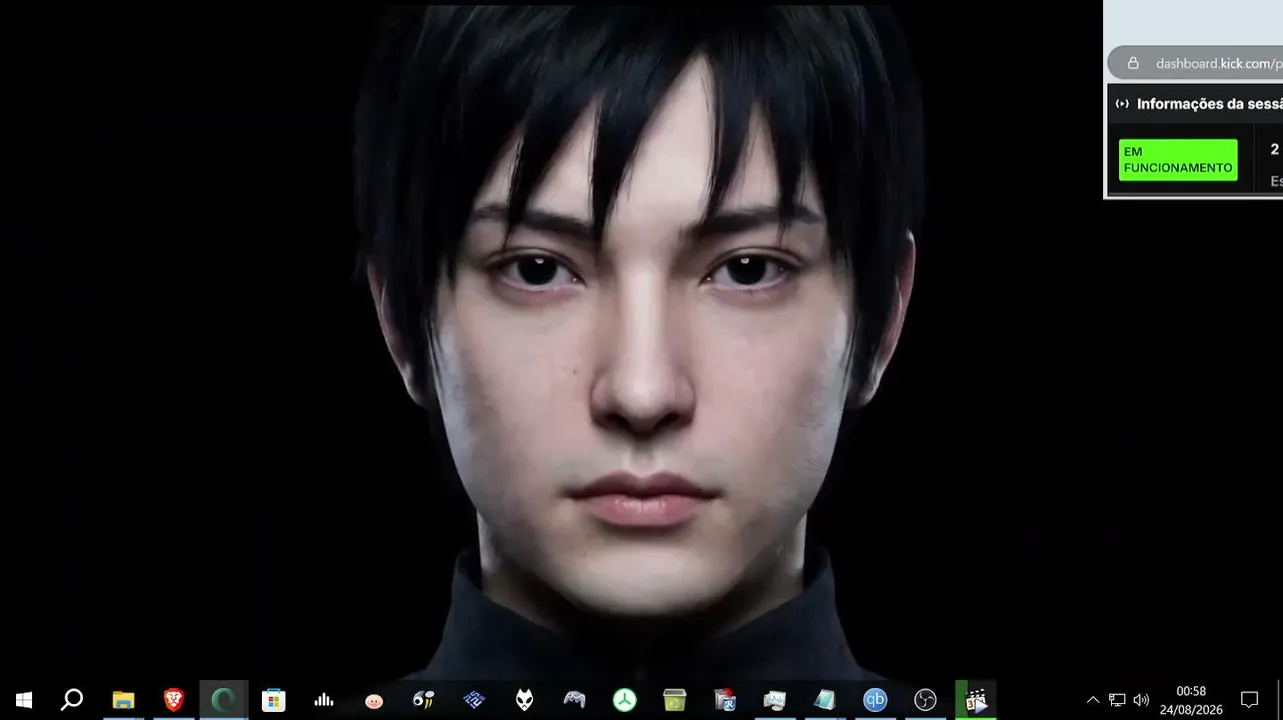The image size is (1283, 720).
Task: Open the white audio bars app icon
Action: pyautogui.click(x=324, y=700)
